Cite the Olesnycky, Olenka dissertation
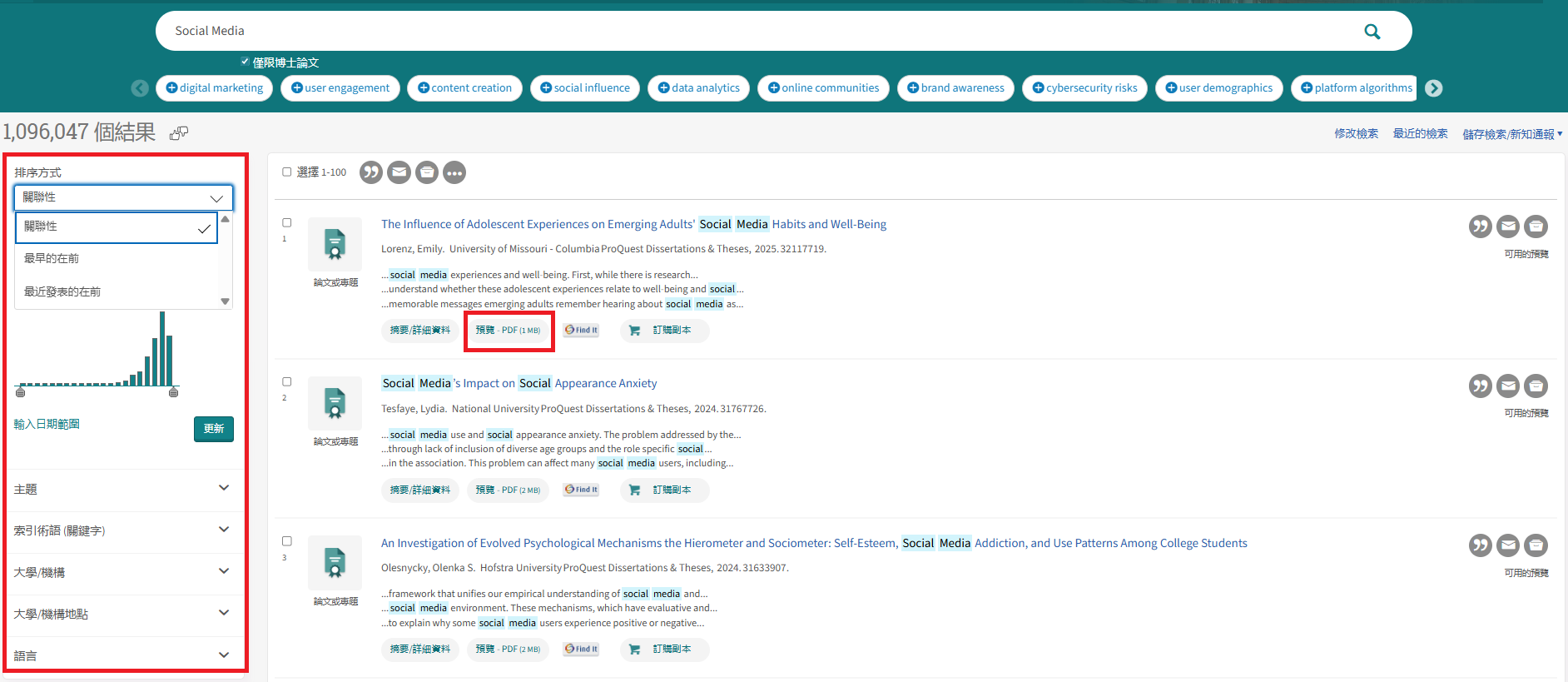Image resolution: width=1568 pixels, height=682 pixels. 1481,545
